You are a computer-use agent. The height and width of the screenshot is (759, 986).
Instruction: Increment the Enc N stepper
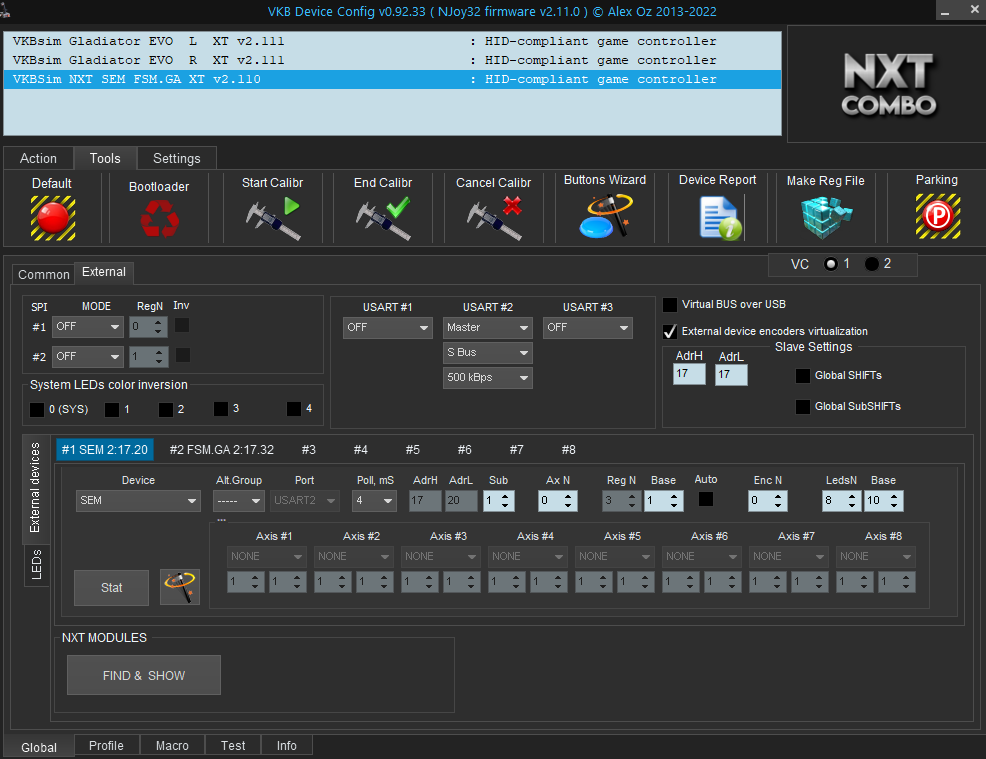pos(778,496)
